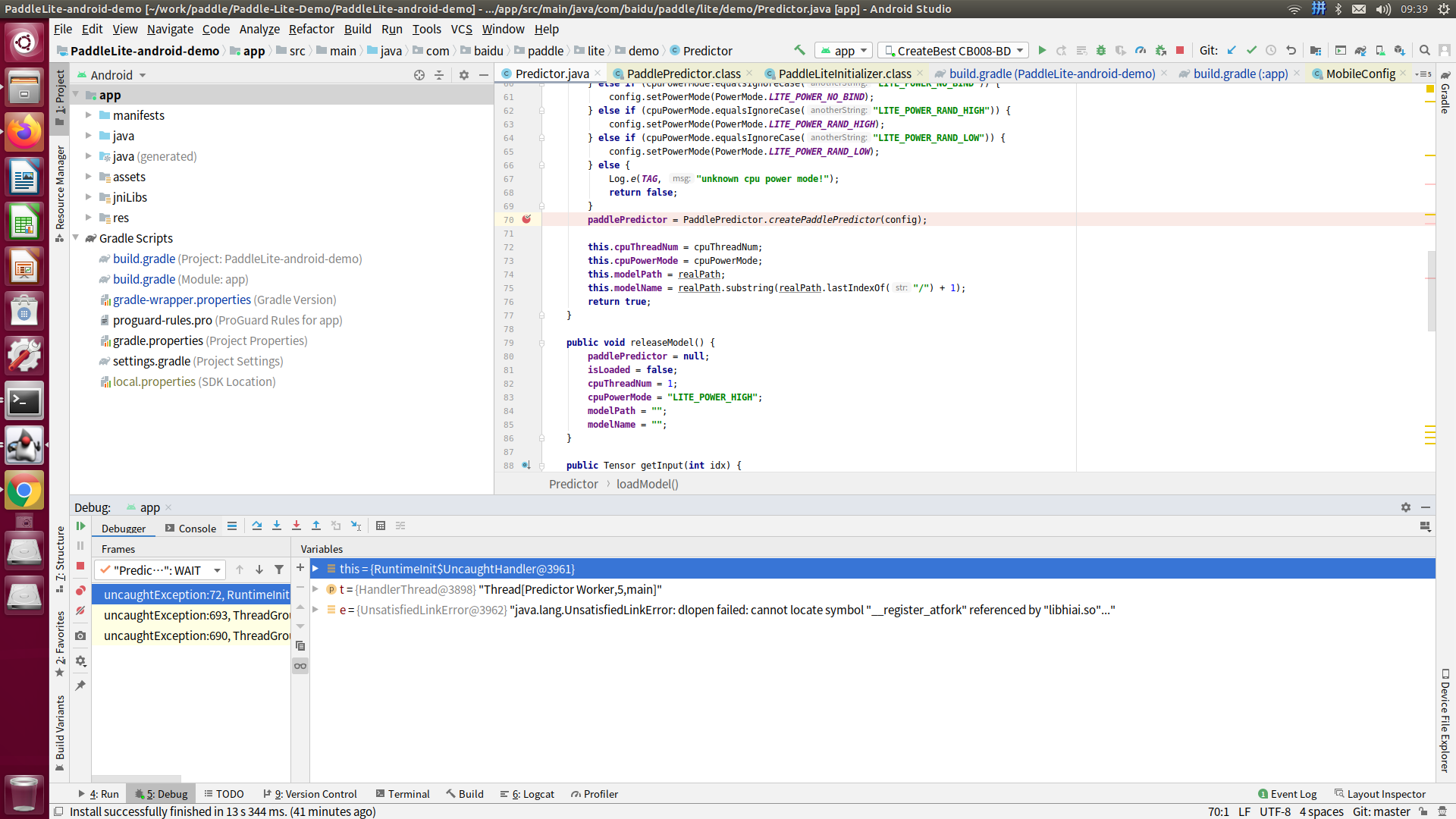Open the Logcat tool window

[x=528, y=794]
